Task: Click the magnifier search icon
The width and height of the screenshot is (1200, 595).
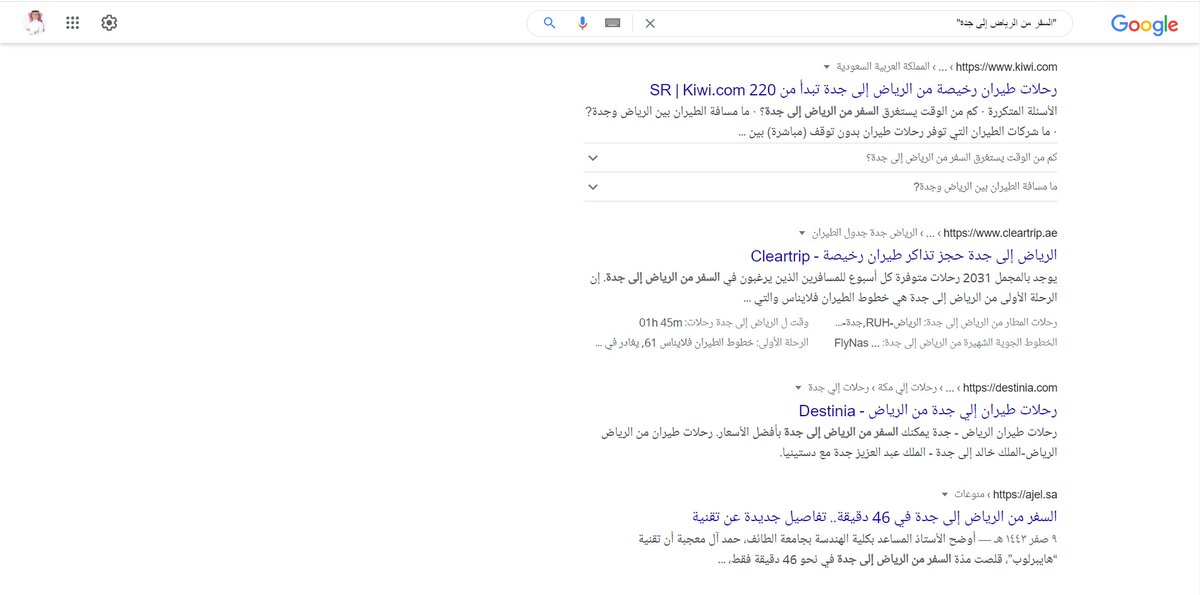Action: (549, 23)
